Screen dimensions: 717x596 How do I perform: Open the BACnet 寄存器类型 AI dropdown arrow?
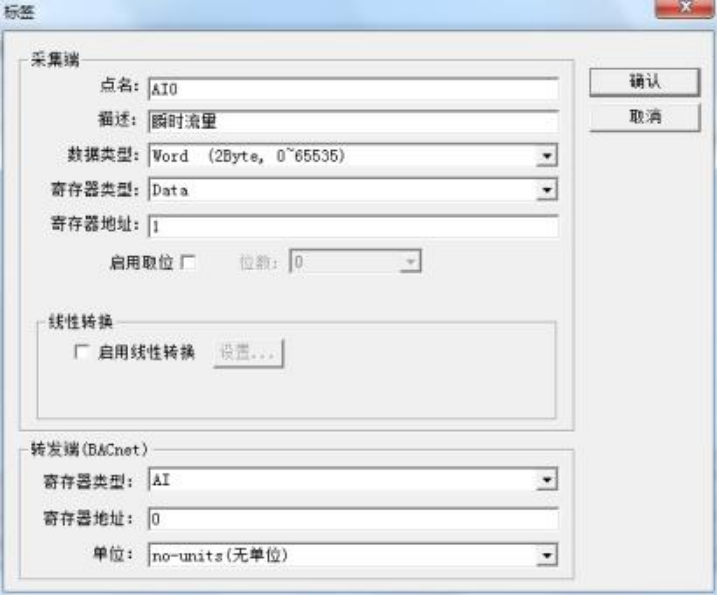pos(546,480)
